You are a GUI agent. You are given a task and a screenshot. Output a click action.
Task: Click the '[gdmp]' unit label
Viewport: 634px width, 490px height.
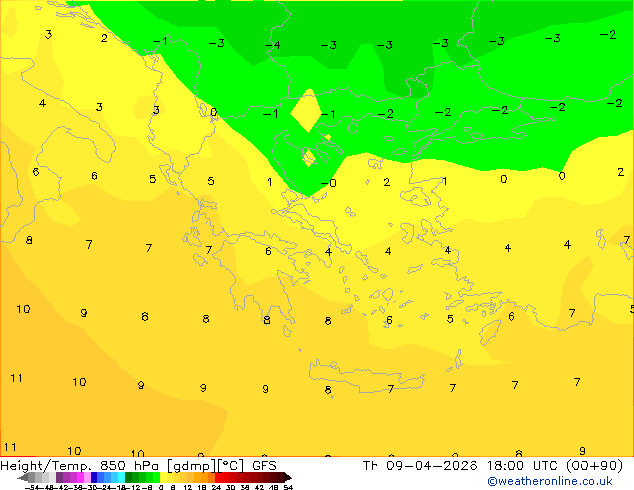click(191, 466)
